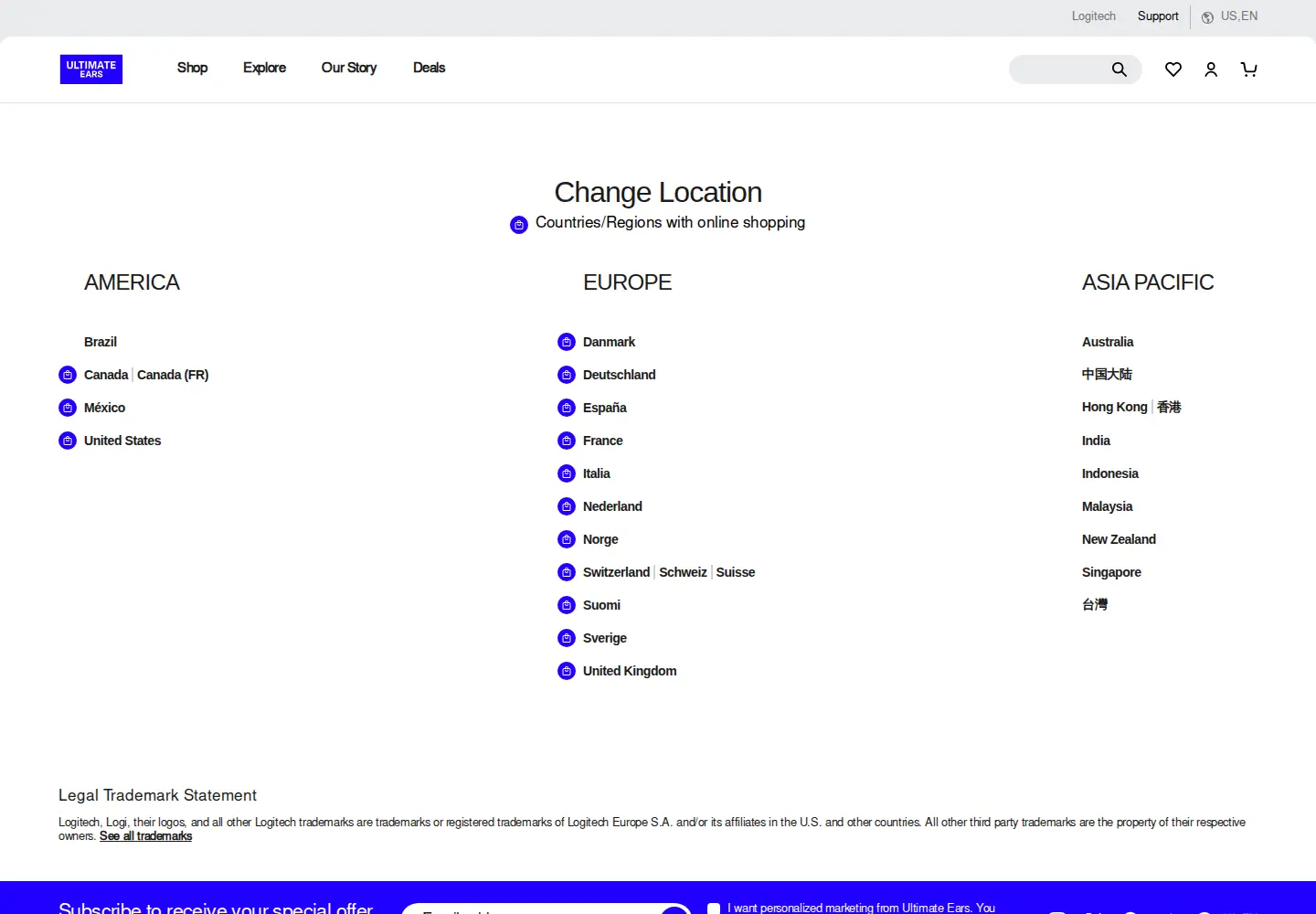Click shopping bag icon next to Norge
The width and height of the screenshot is (1316, 914).
[567, 539]
